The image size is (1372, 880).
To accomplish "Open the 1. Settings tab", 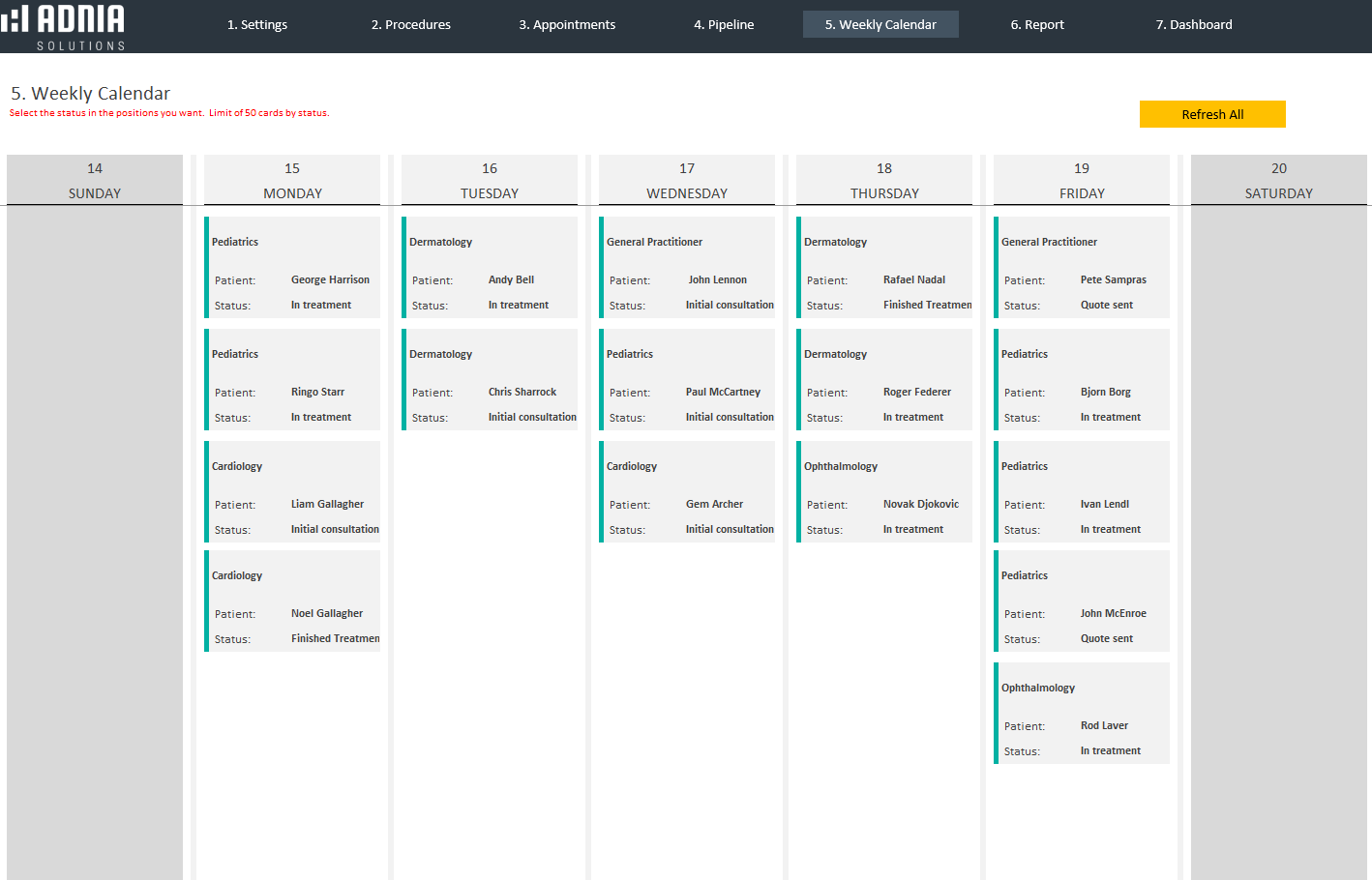I will coord(257,24).
